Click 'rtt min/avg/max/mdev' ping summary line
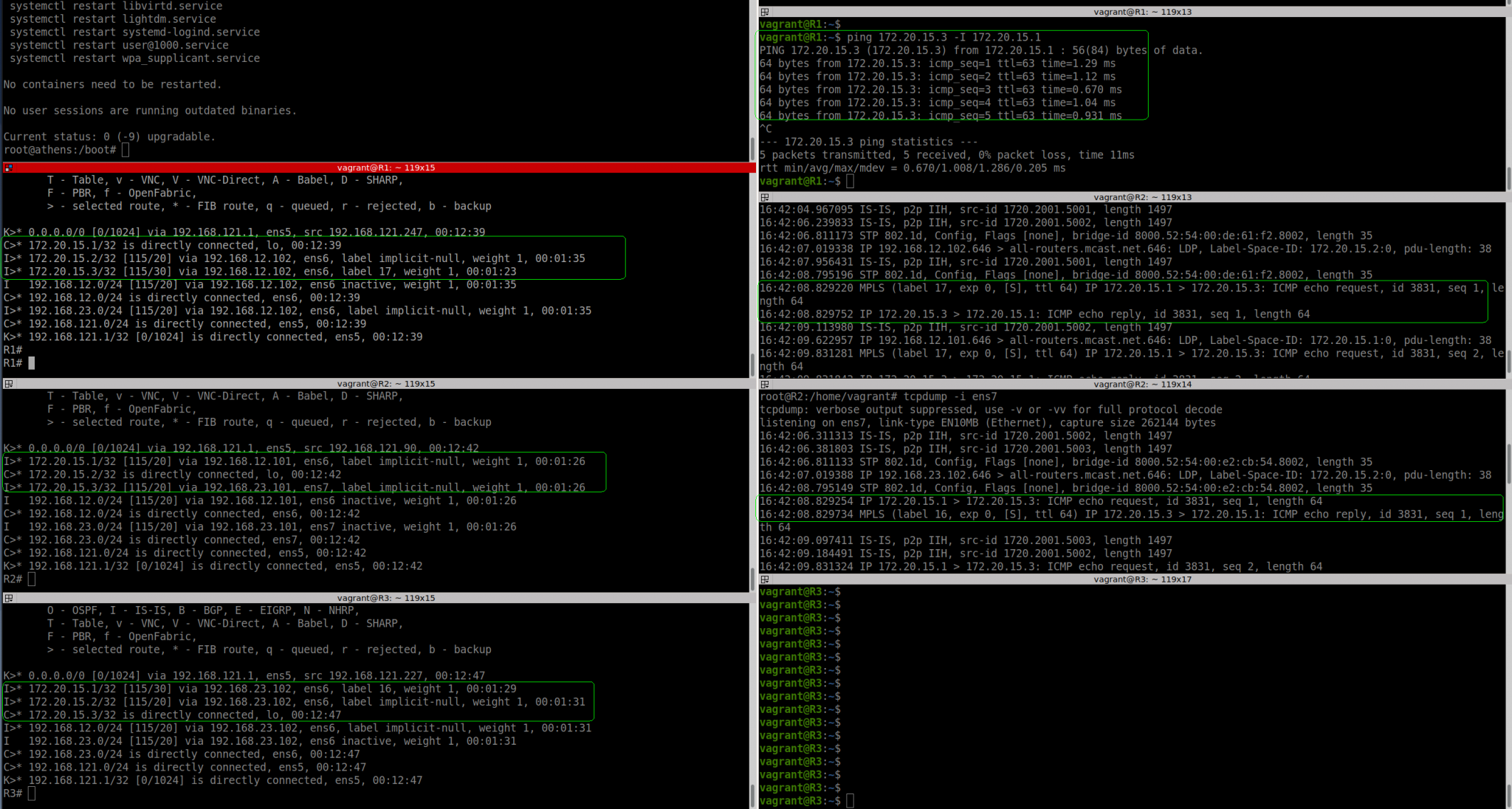Screen dimensions: 1512x809 tap(913, 168)
